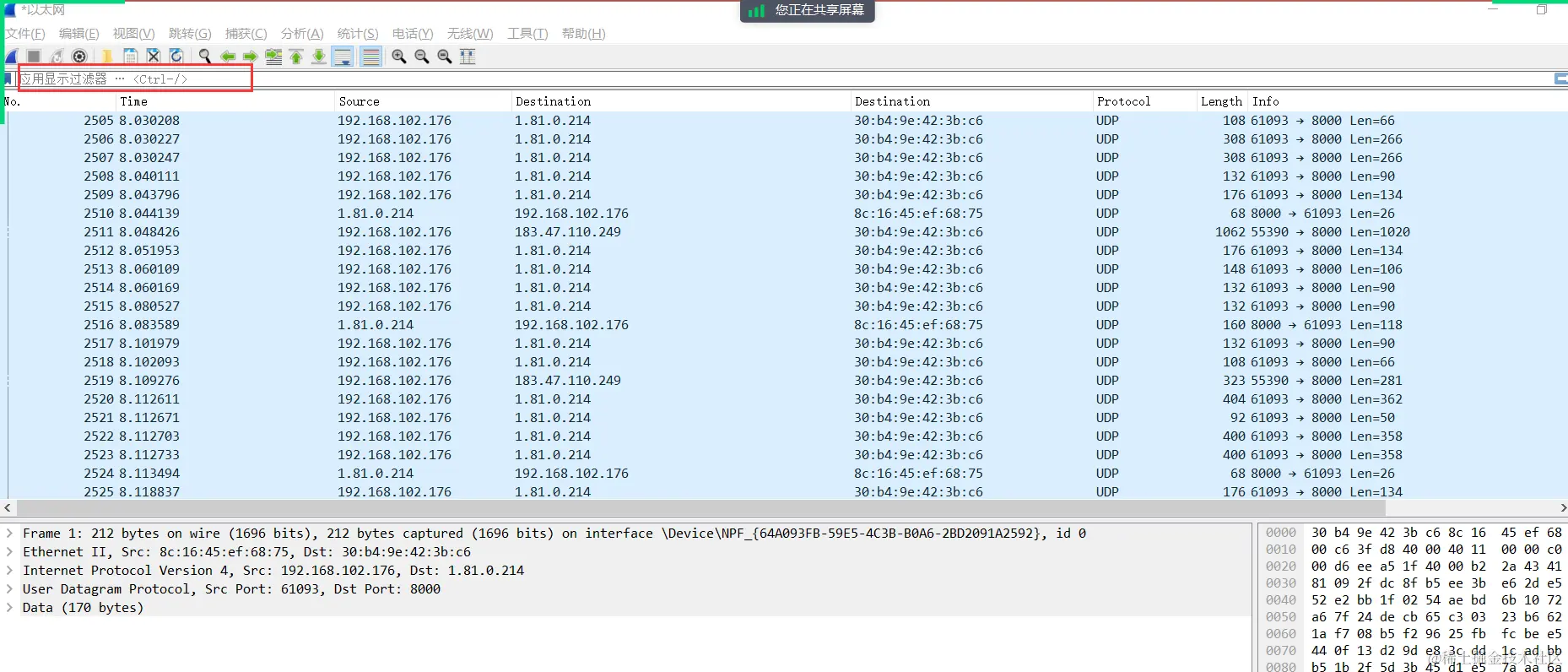
Task: Click hex offset row 0000
Action: [1280, 533]
